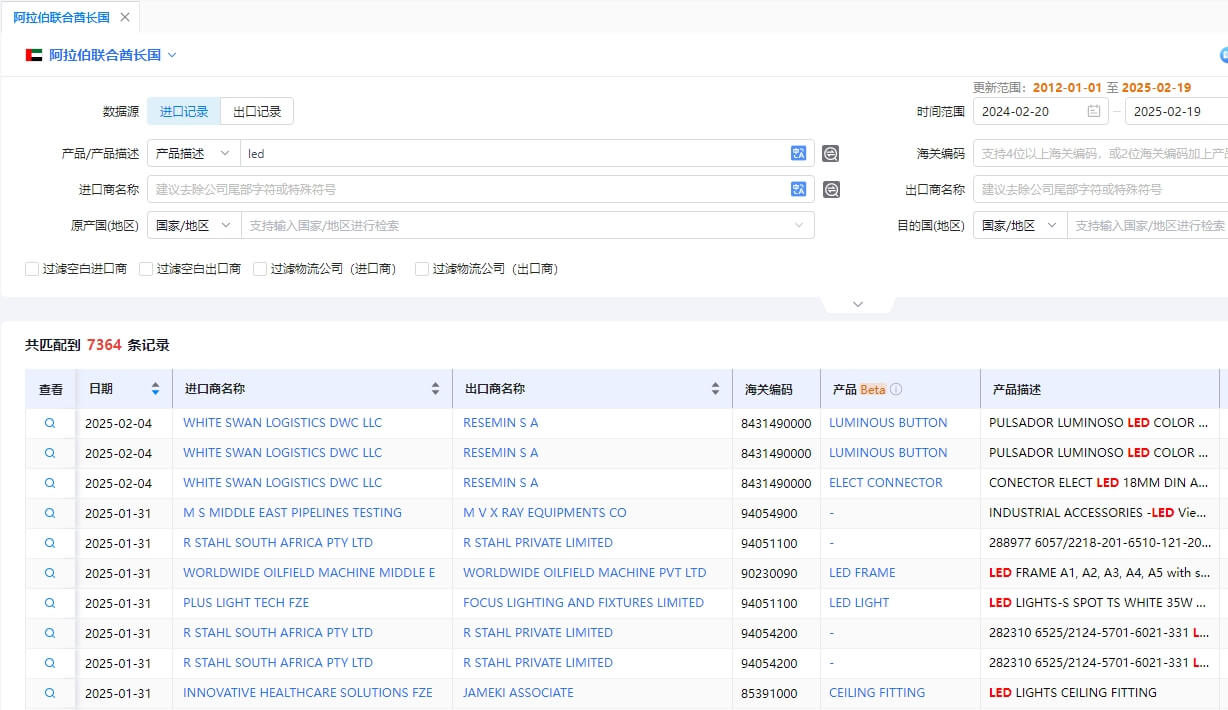Click the 7364 matched records count
The width and height of the screenshot is (1228, 710).
[x=104, y=345]
